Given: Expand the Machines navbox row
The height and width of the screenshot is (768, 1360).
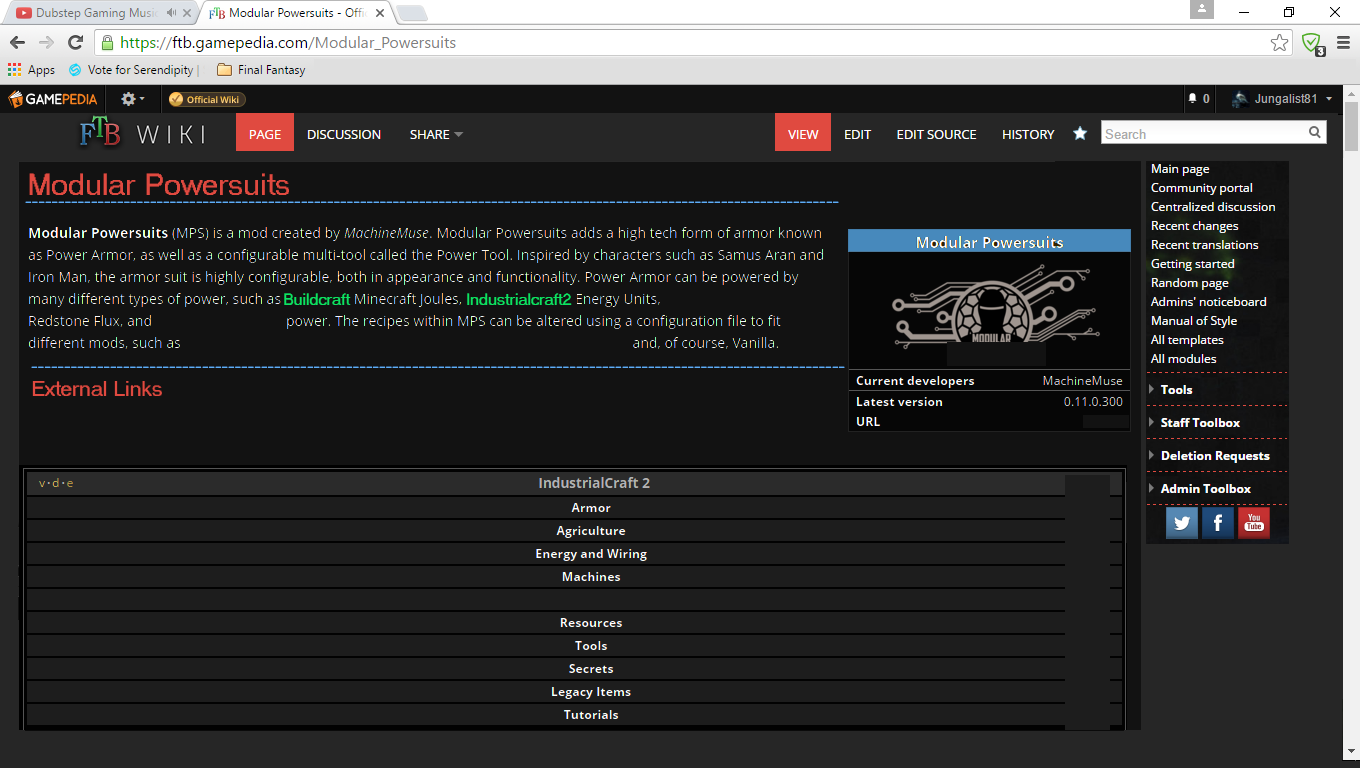Looking at the screenshot, I should pos(591,577).
